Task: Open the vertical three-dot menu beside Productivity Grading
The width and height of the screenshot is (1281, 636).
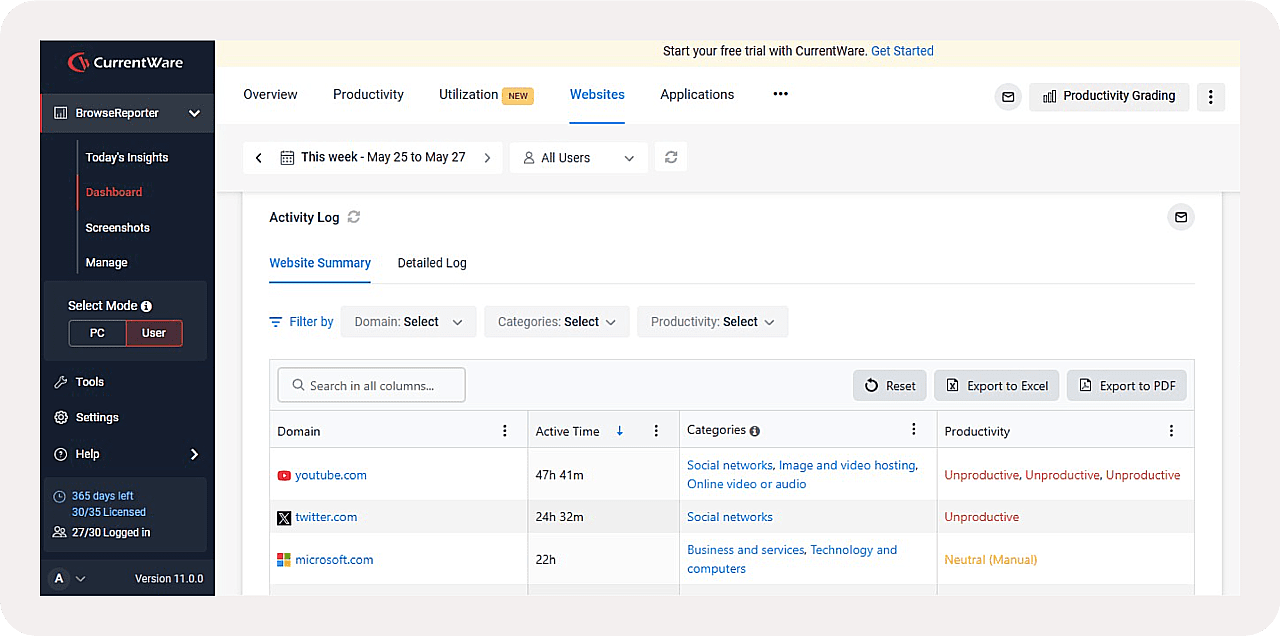Action: 1210,97
